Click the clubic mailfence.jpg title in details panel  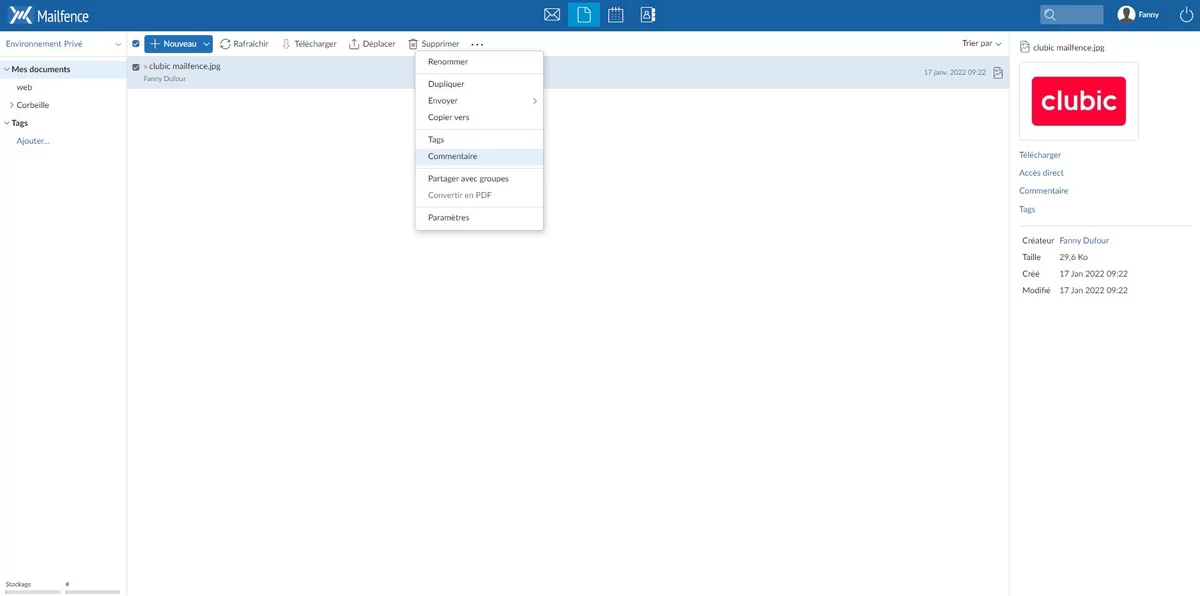1069,47
